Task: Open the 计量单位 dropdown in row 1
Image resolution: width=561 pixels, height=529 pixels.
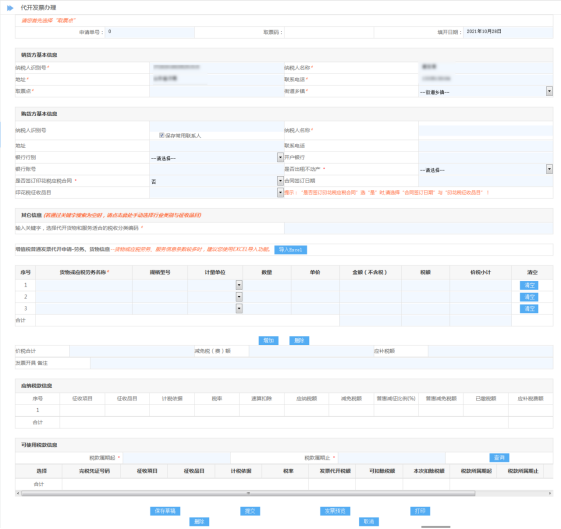Action: (x=239, y=285)
